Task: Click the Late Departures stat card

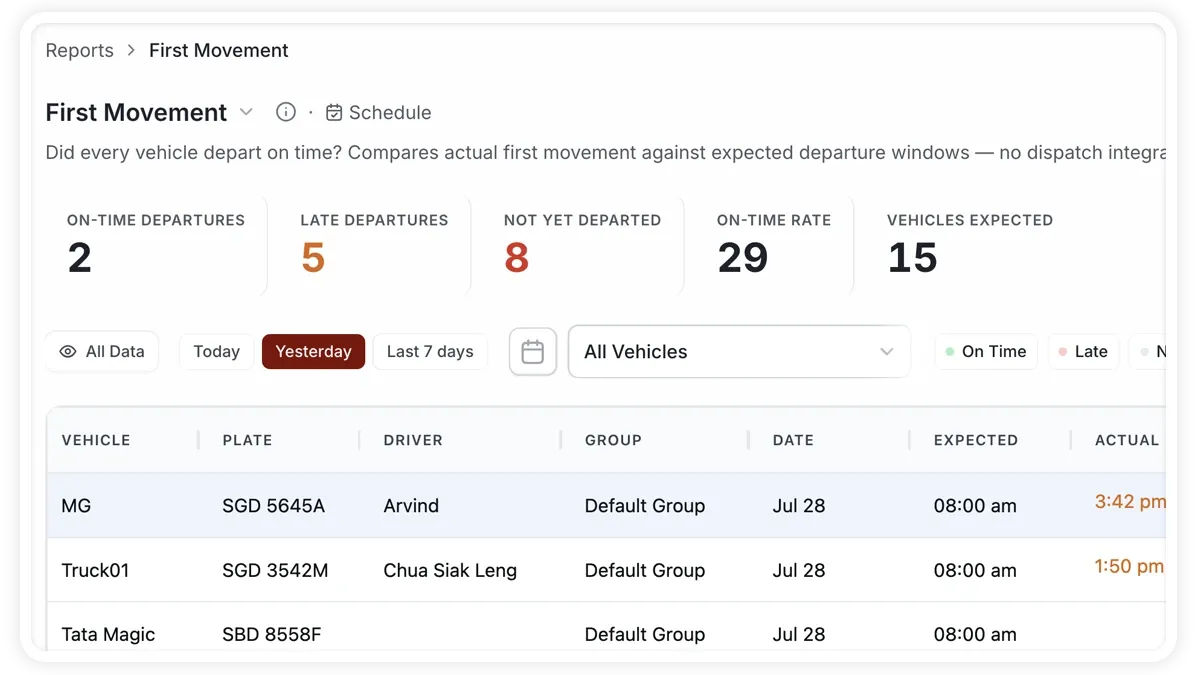Action: click(x=374, y=246)
